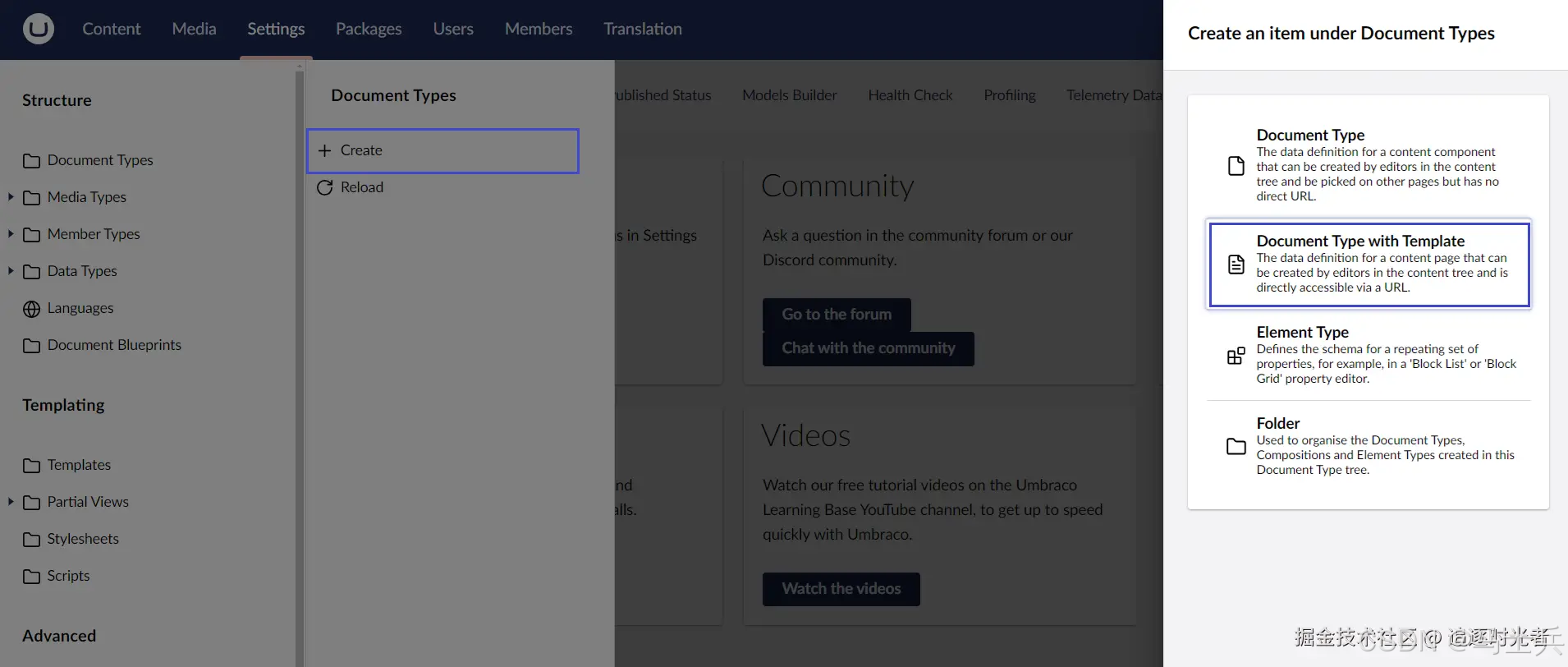Screen dimensions: 1568x667
Task: Click the Reload circular arrow icon
Action: tap(324, 187)
